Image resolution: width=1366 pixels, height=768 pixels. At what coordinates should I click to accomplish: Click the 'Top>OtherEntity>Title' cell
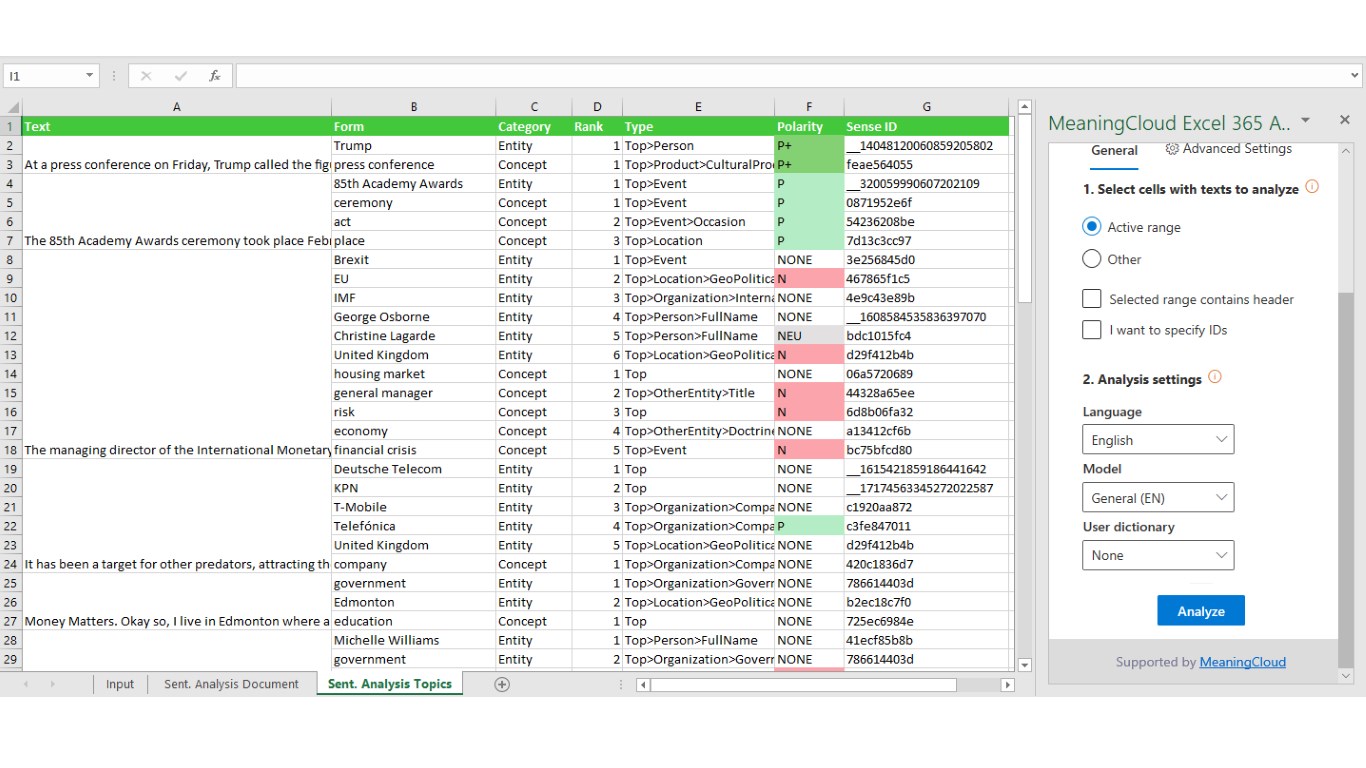coord(698,393)
